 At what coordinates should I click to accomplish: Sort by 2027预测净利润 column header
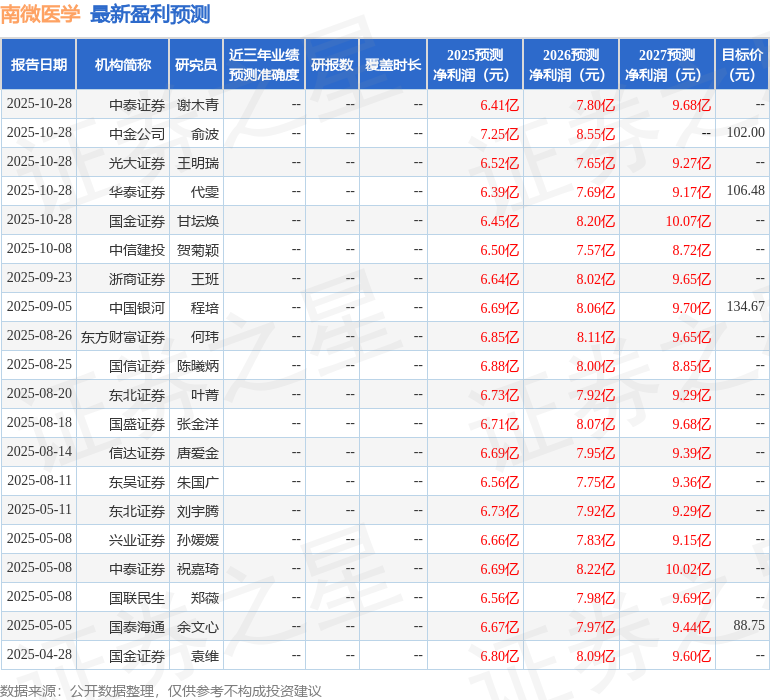[x=667, y=65]
